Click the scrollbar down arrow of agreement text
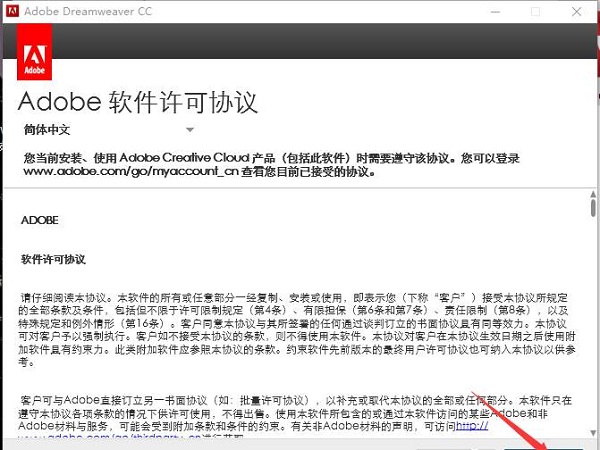The image size is (600, 450). click(x=593, y=432)
